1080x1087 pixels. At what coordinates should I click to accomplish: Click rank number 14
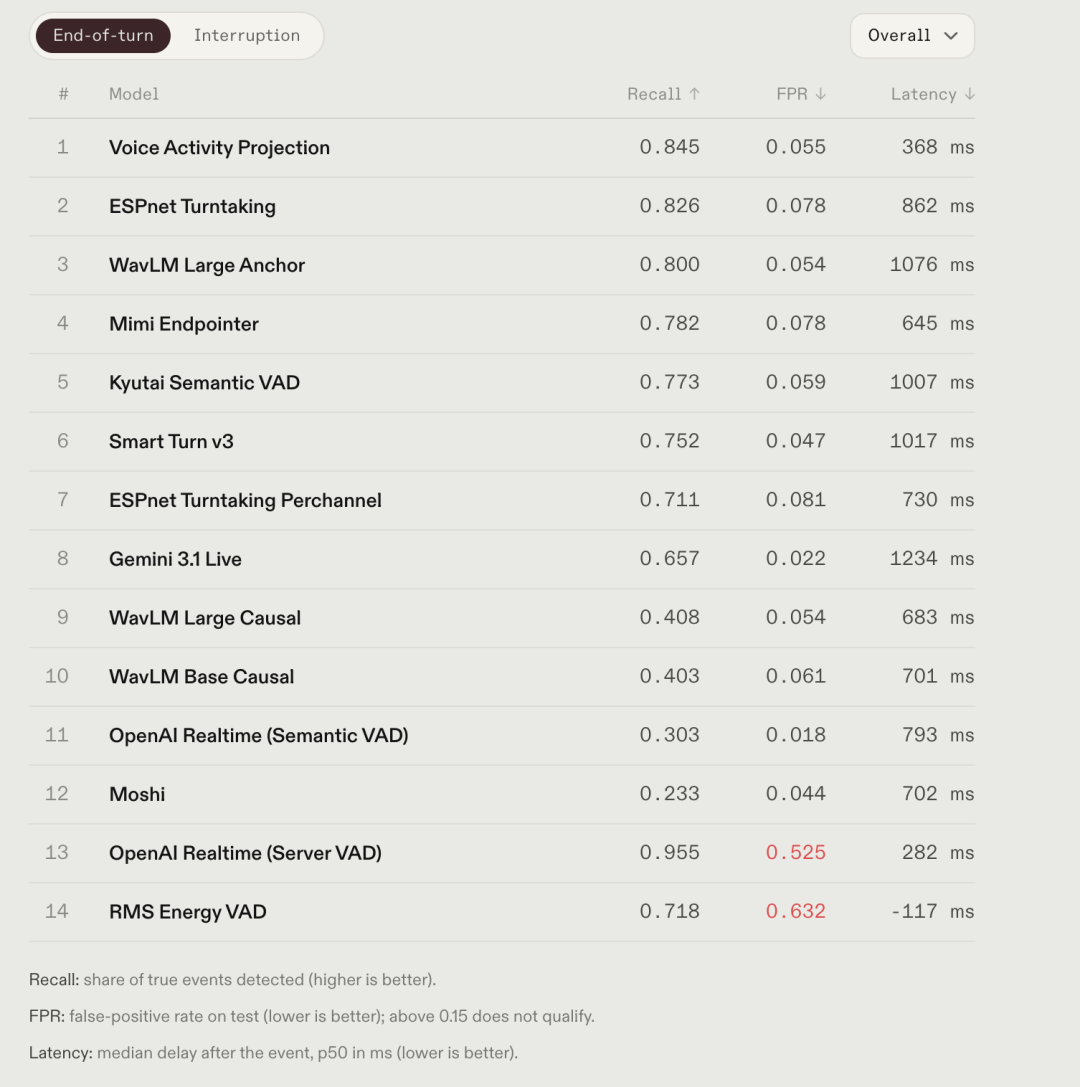(x=57, y=912)
